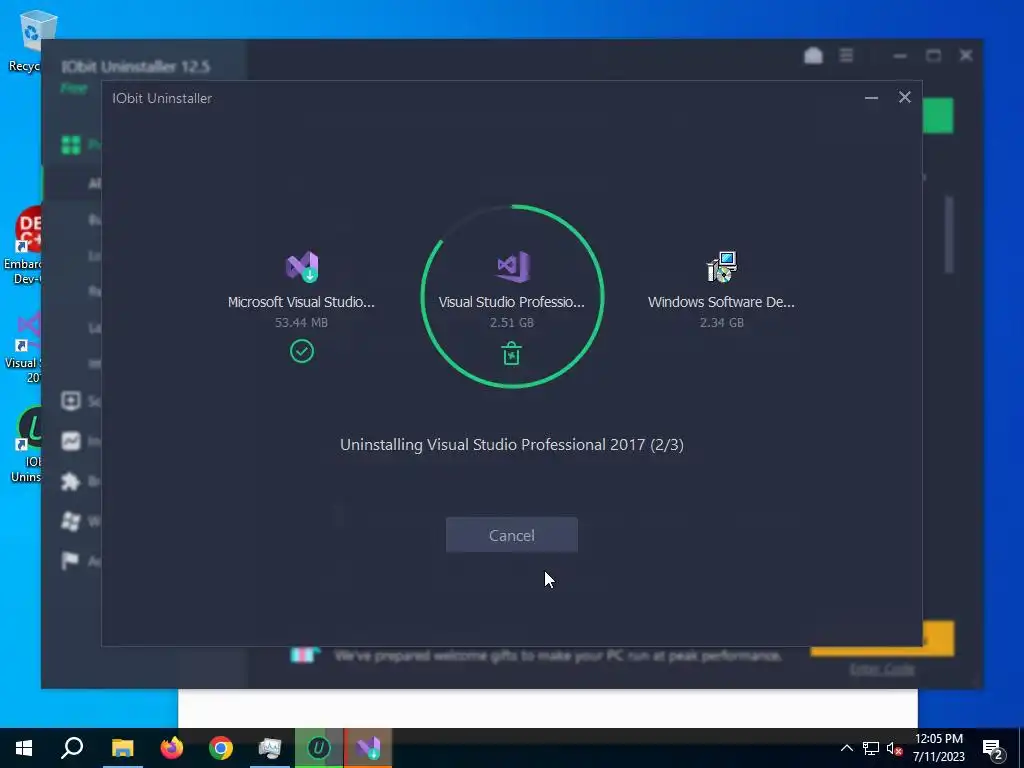Screen dimensions: 1024x768
Task: Launch Firefox from the taskbar
Action: coord(172,748)
